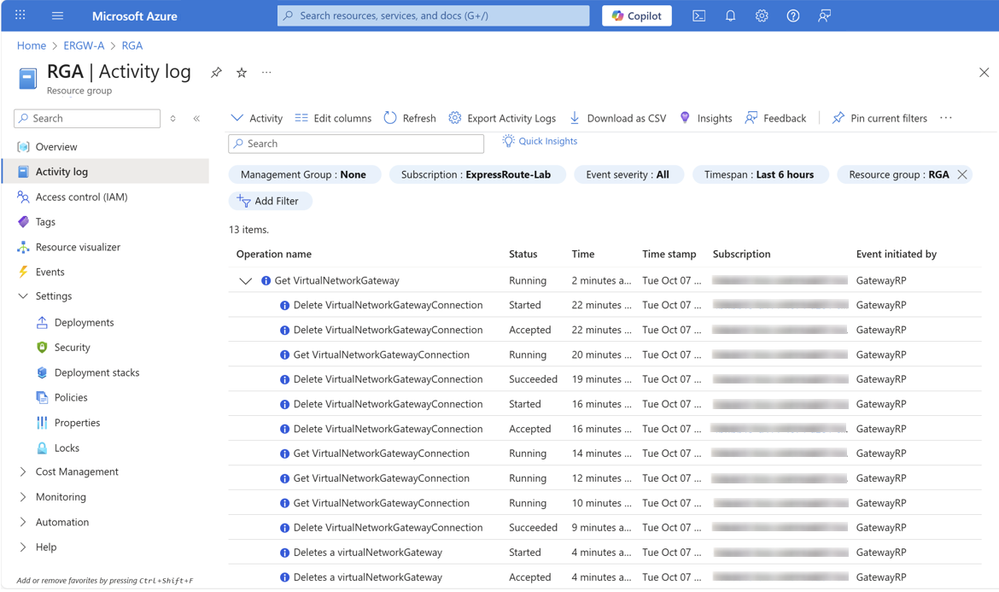Open the Azure portal apps grid icon
The width and height of the screenshot is (999, 592).
pos(20,15)
